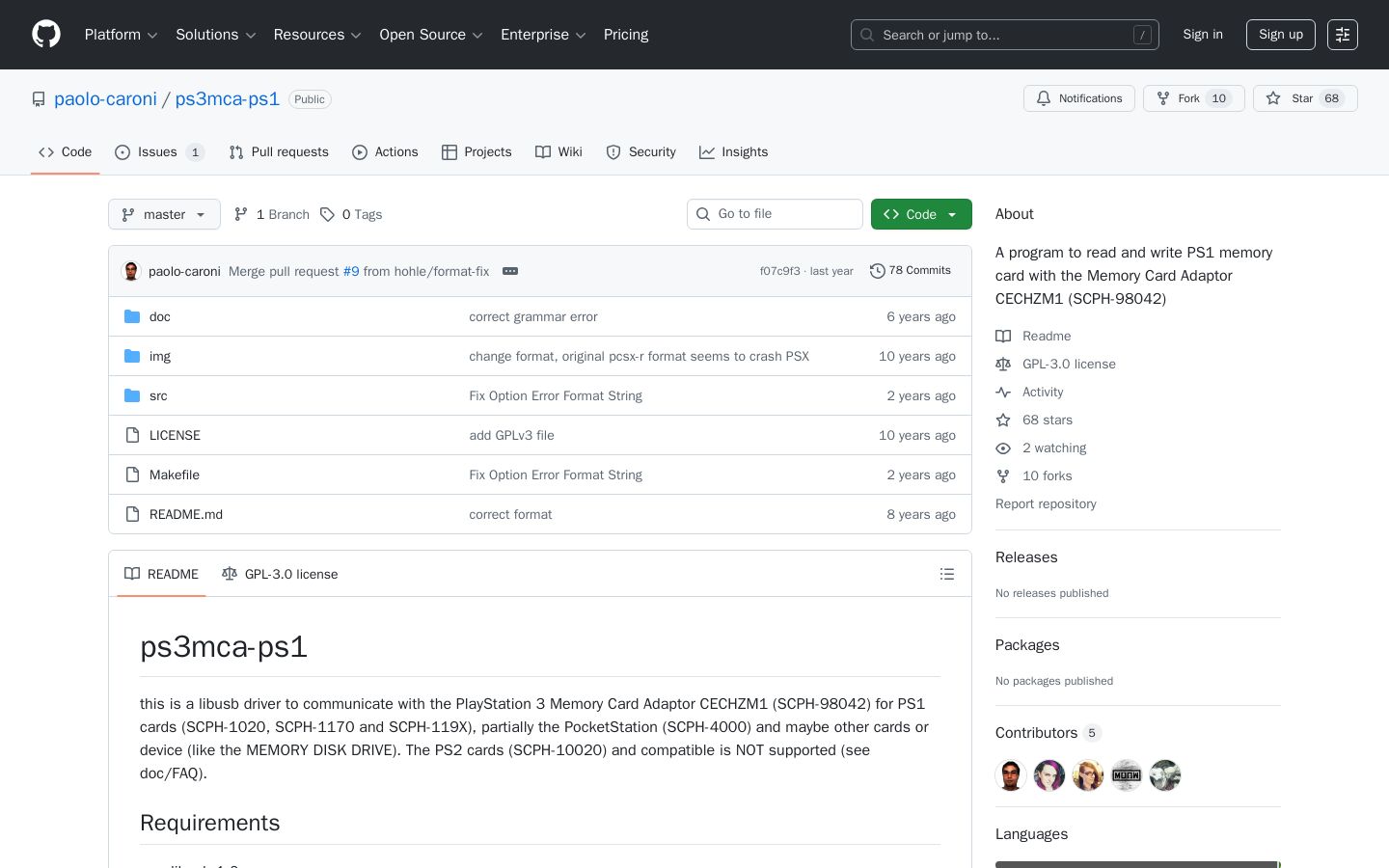
Task: Open the second contributor avatar
Action: pos(1049,775)
